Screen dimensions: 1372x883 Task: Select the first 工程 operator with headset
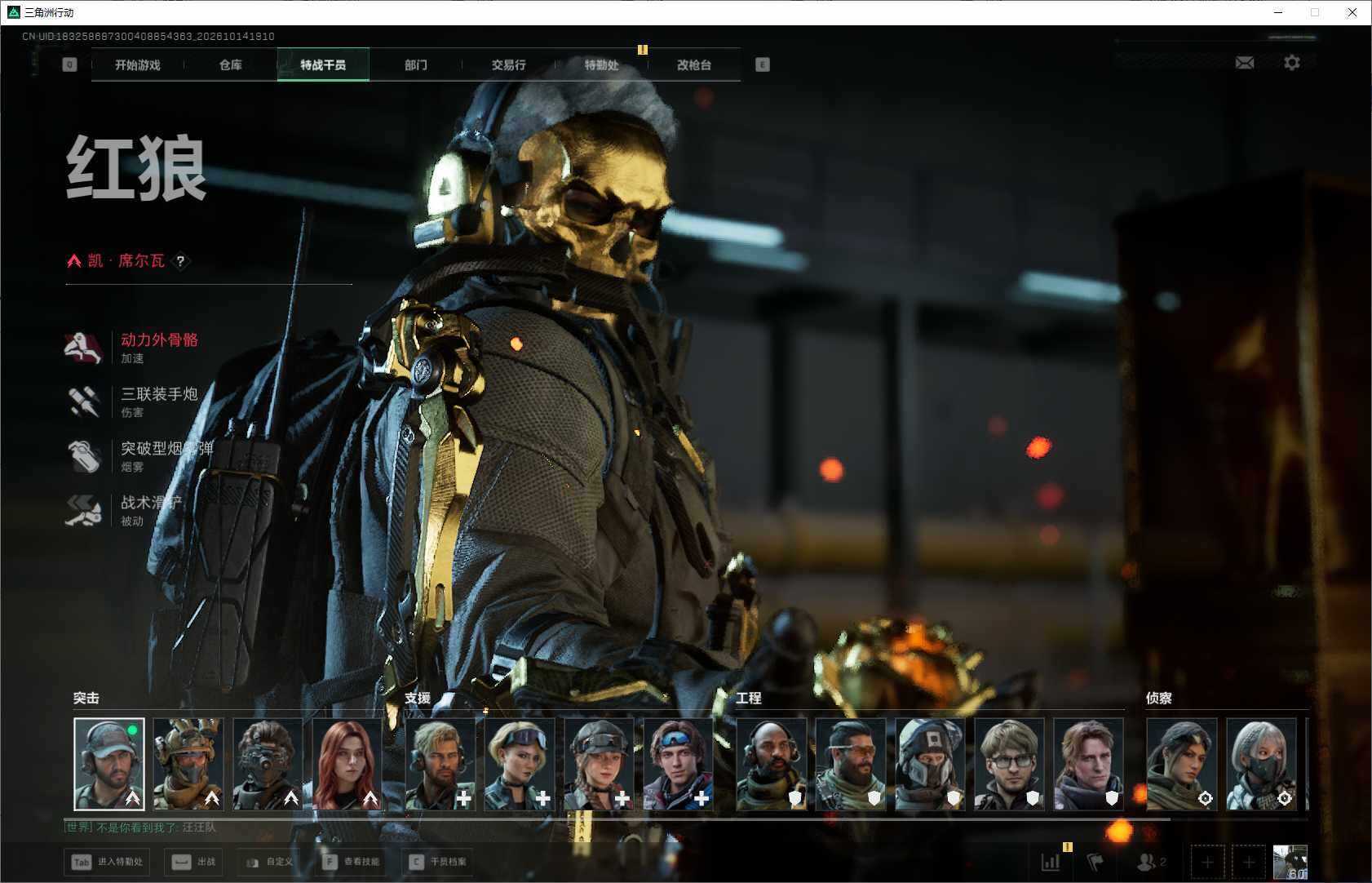tap(772, 764)
